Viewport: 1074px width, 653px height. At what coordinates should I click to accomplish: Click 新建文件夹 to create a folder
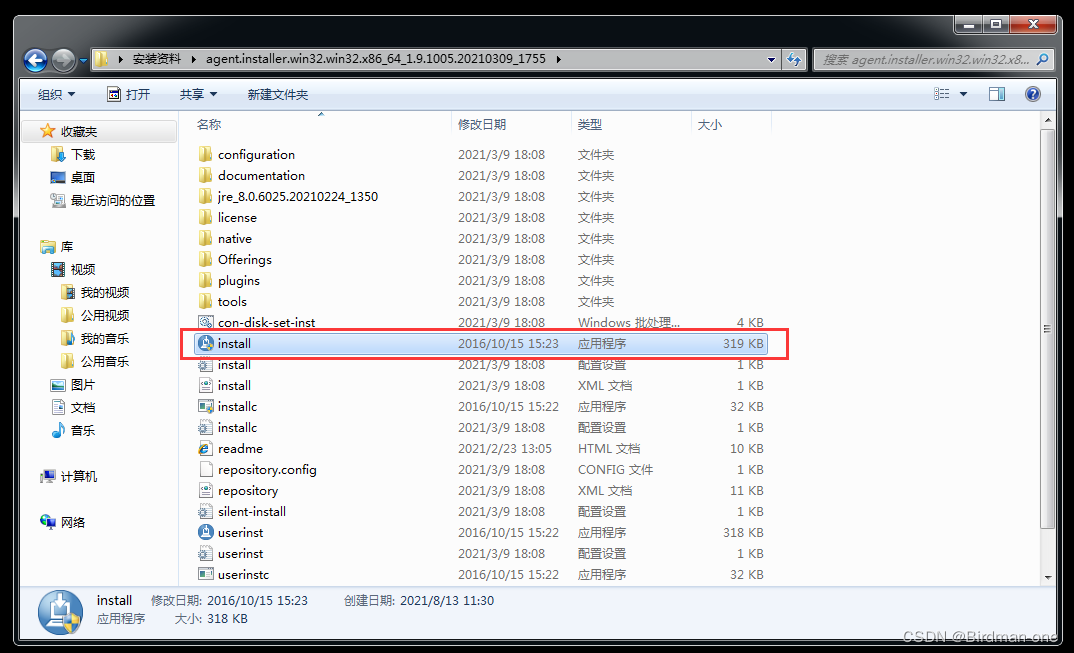click(x=277, y=95)
